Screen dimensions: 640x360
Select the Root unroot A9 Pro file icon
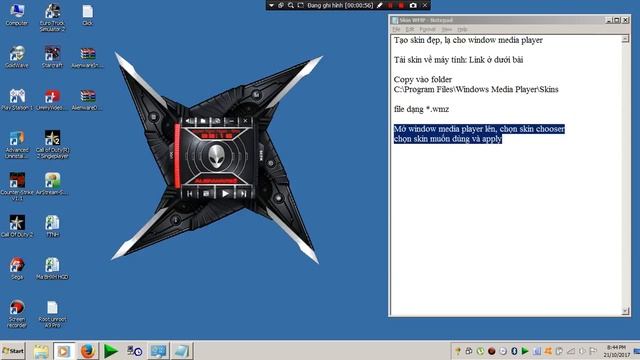click(x=52, y=313)
